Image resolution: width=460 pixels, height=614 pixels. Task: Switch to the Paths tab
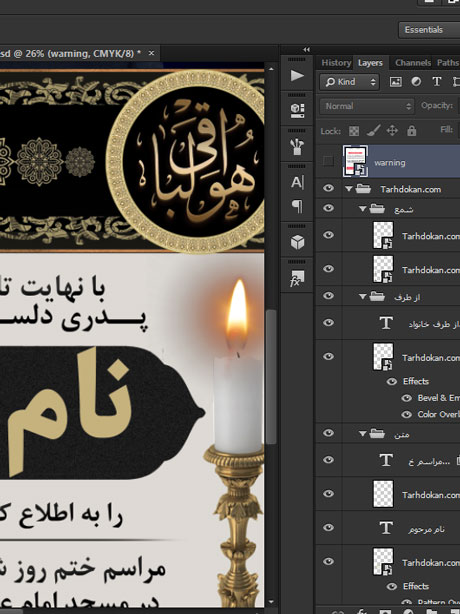[x=447, y=63]
